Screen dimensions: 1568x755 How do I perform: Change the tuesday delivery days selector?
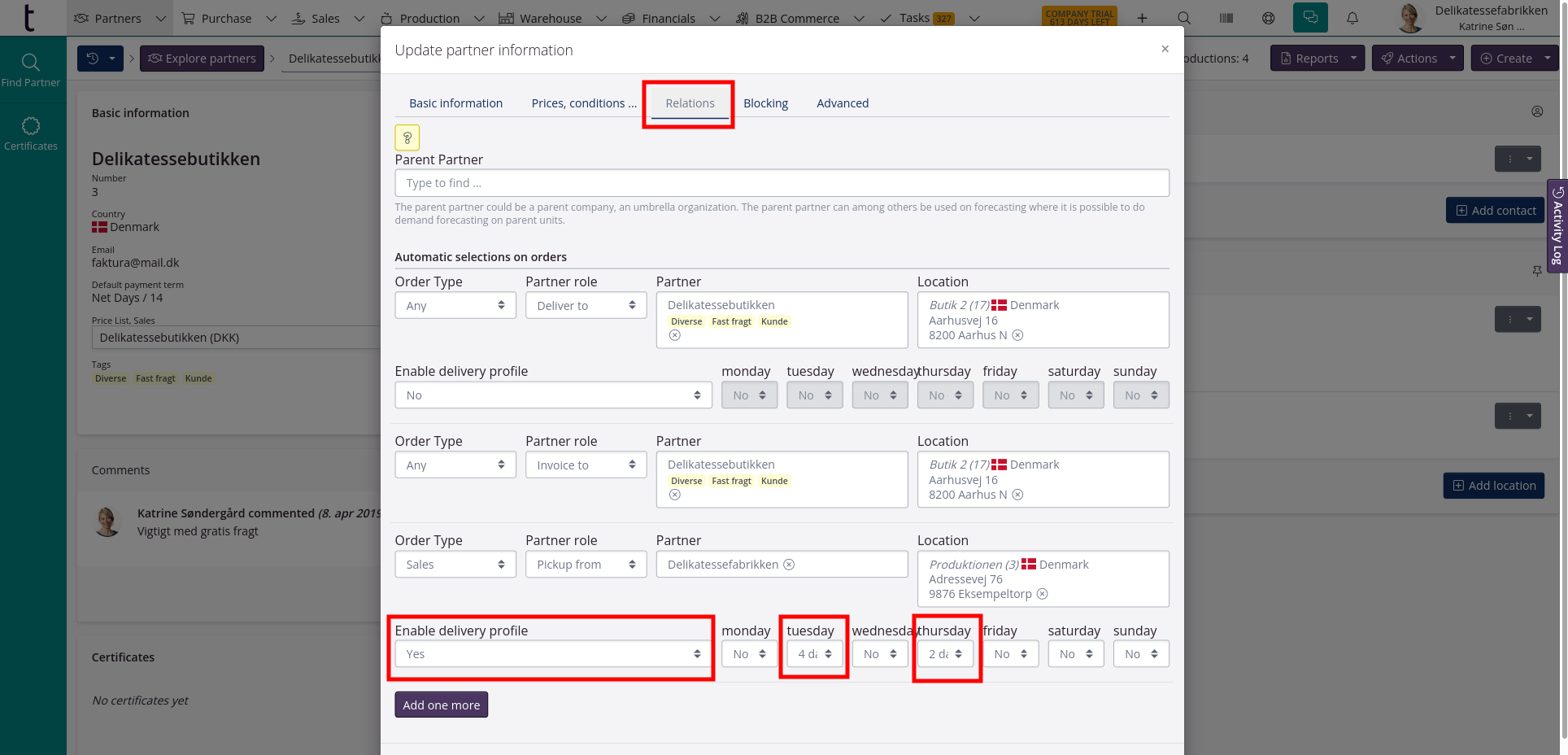814,654
